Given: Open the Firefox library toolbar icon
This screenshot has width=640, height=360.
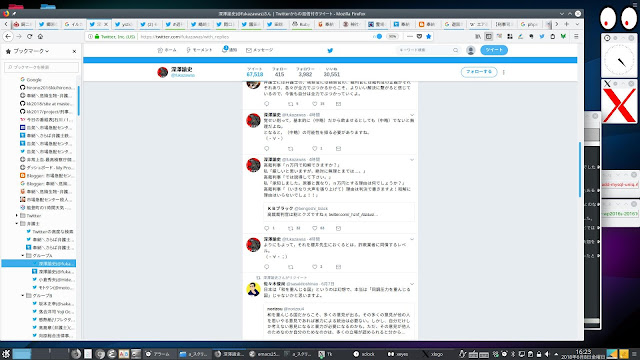Looking at the screenshot, I should coord(478,36).
